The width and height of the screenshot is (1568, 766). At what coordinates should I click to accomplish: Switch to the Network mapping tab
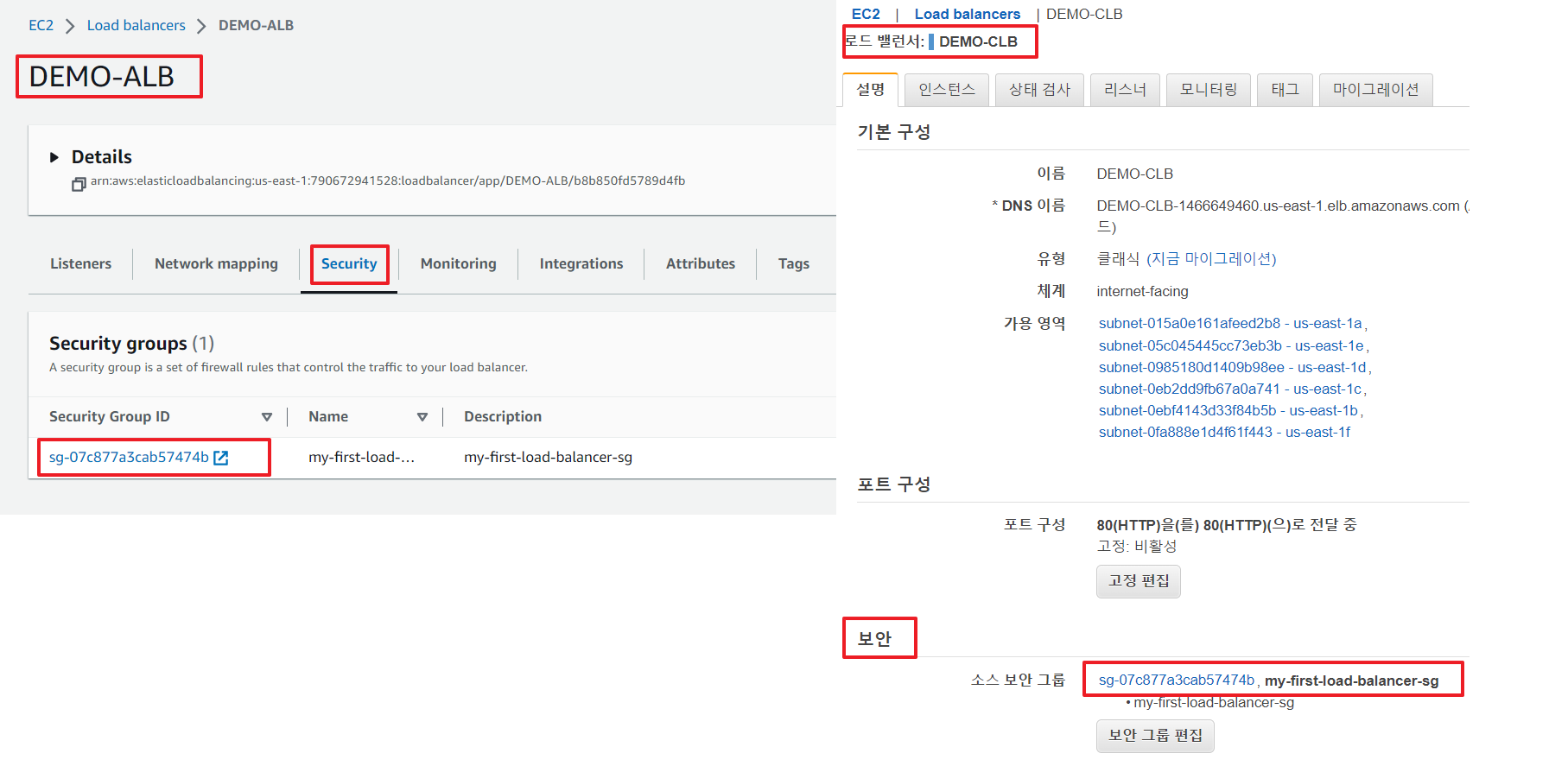216,263
